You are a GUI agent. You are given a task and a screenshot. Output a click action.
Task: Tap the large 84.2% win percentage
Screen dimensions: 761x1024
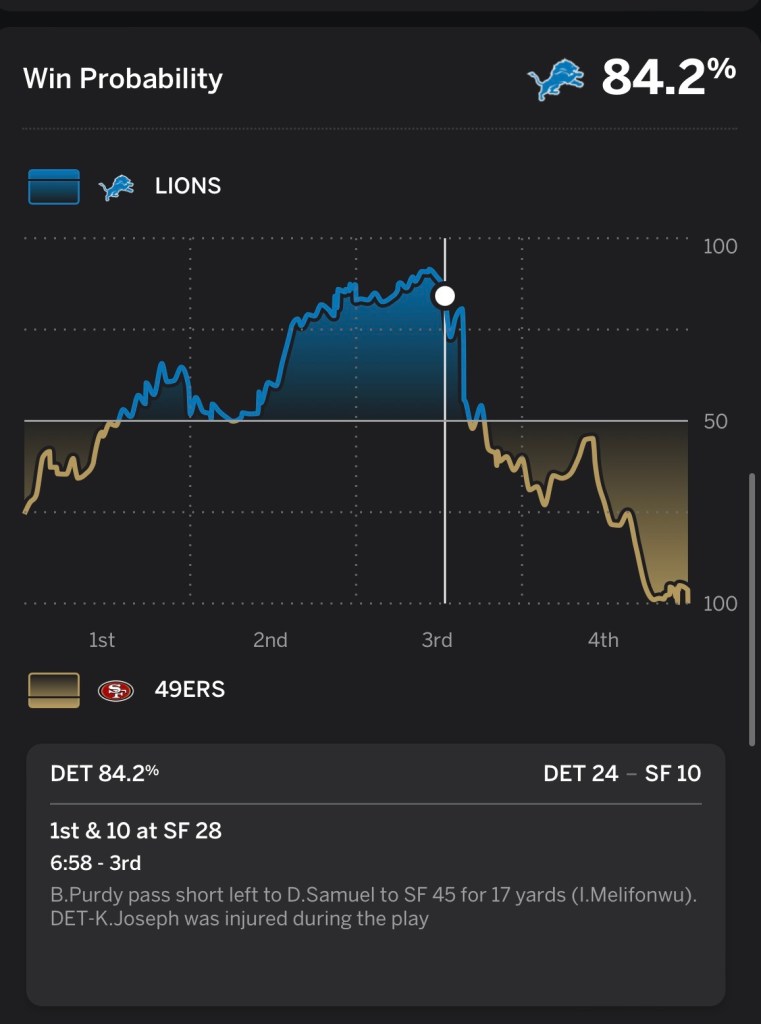click(669, 78)
